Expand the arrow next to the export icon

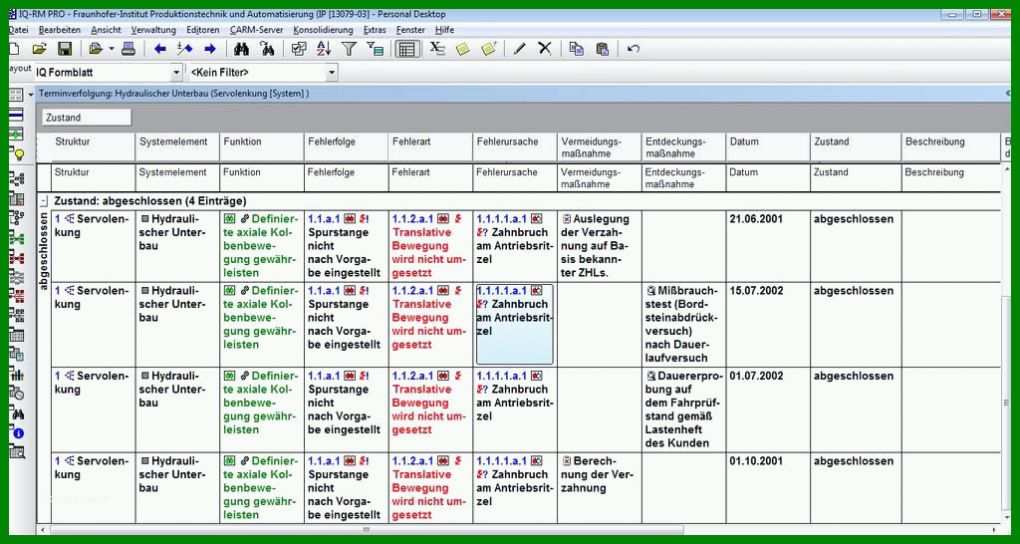tap(111, 49)
